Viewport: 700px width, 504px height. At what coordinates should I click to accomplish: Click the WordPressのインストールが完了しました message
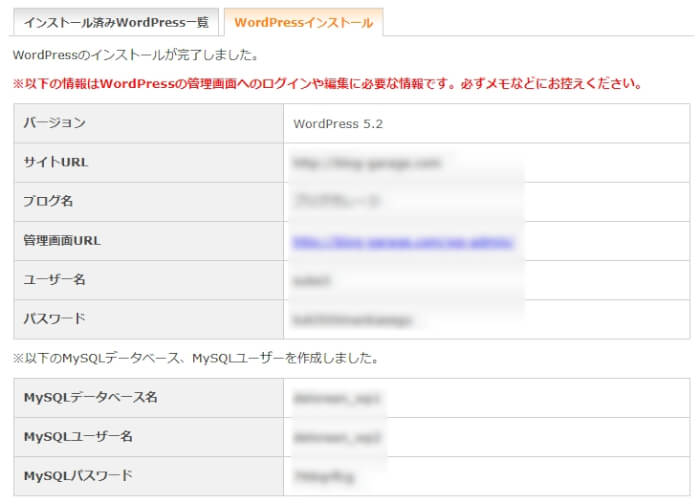(x=135, y=55)
